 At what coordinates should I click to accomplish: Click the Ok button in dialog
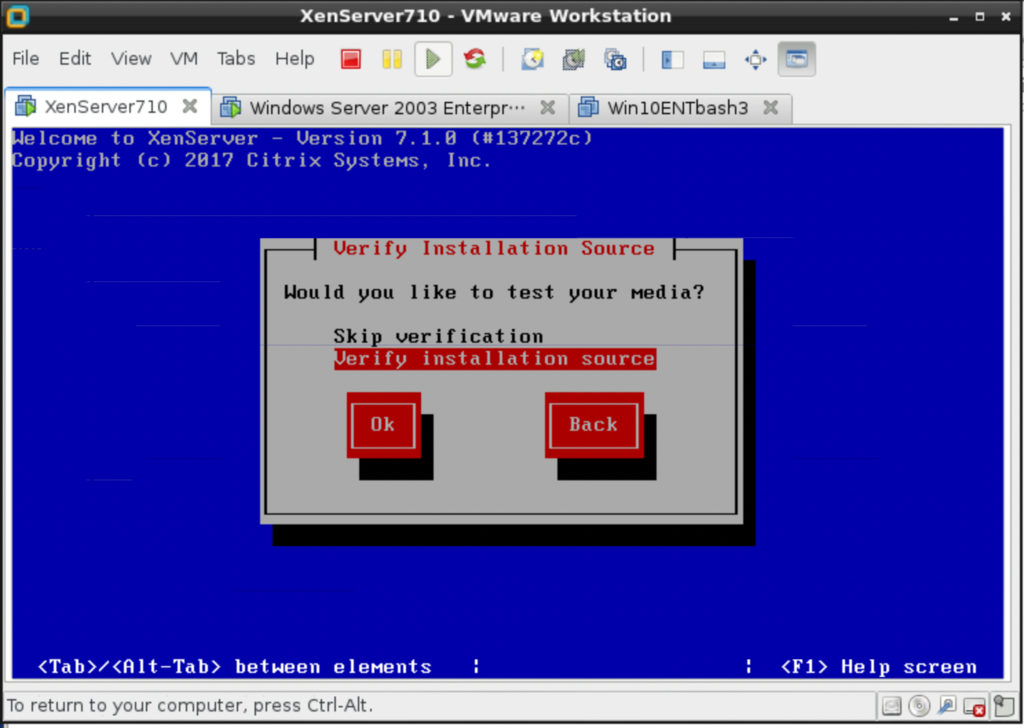(383, 425)
